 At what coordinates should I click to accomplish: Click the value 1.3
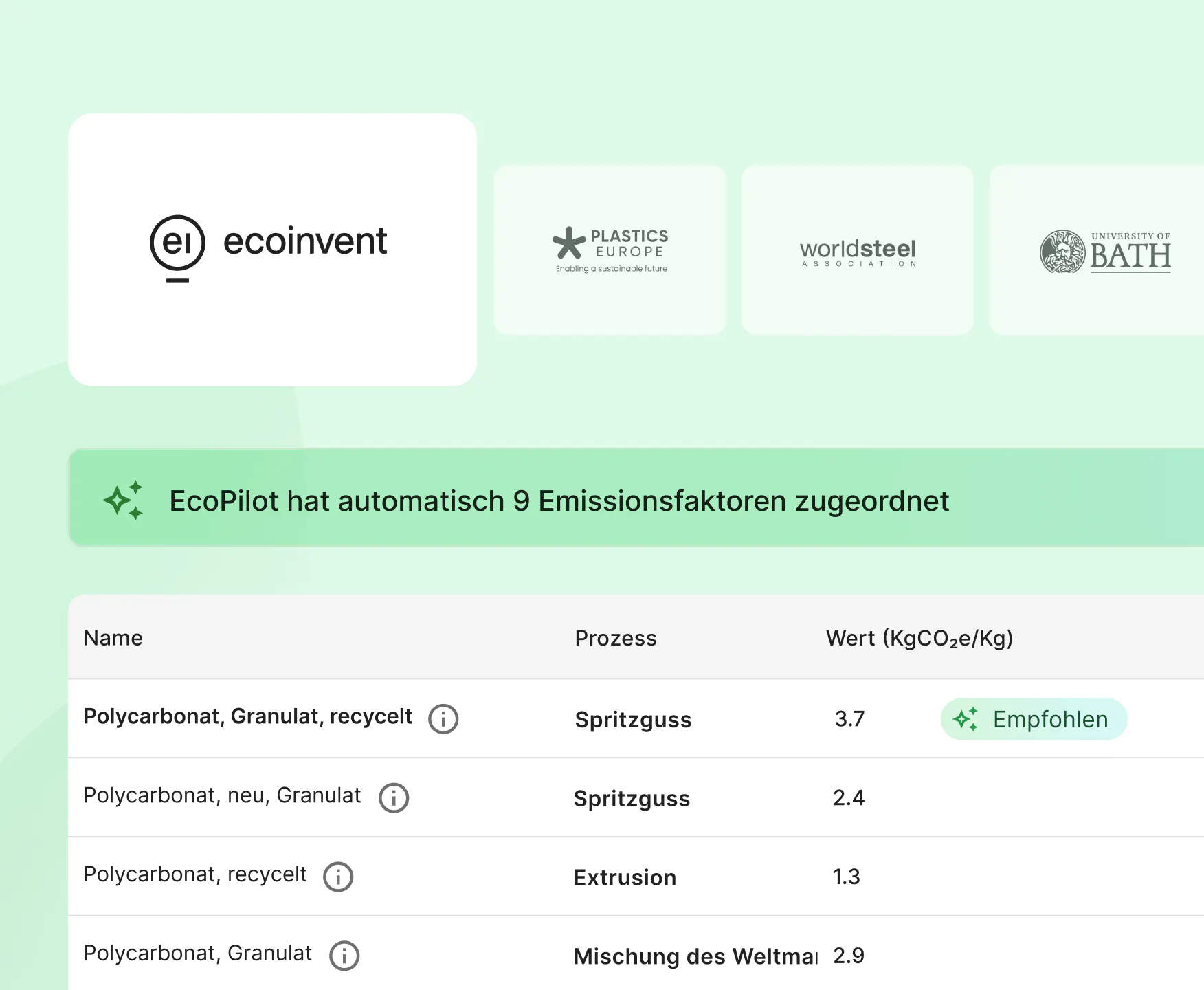847,877
